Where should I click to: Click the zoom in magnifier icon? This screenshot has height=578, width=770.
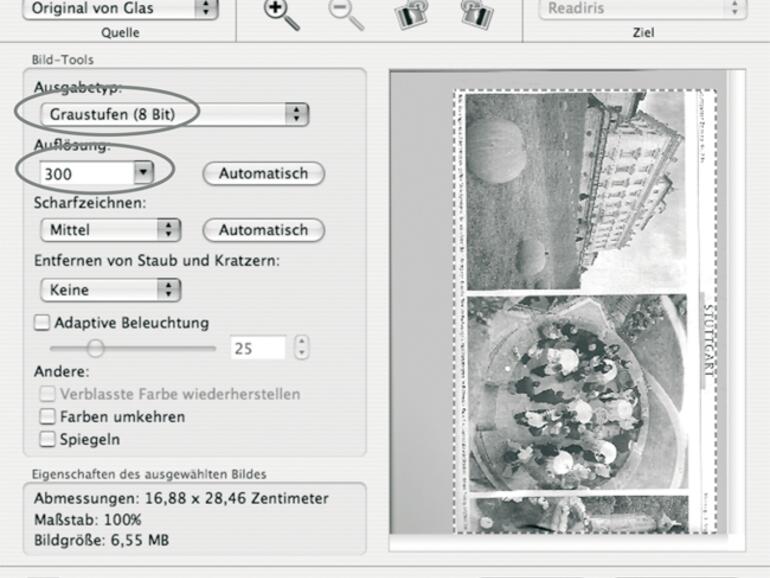point(281,14)
